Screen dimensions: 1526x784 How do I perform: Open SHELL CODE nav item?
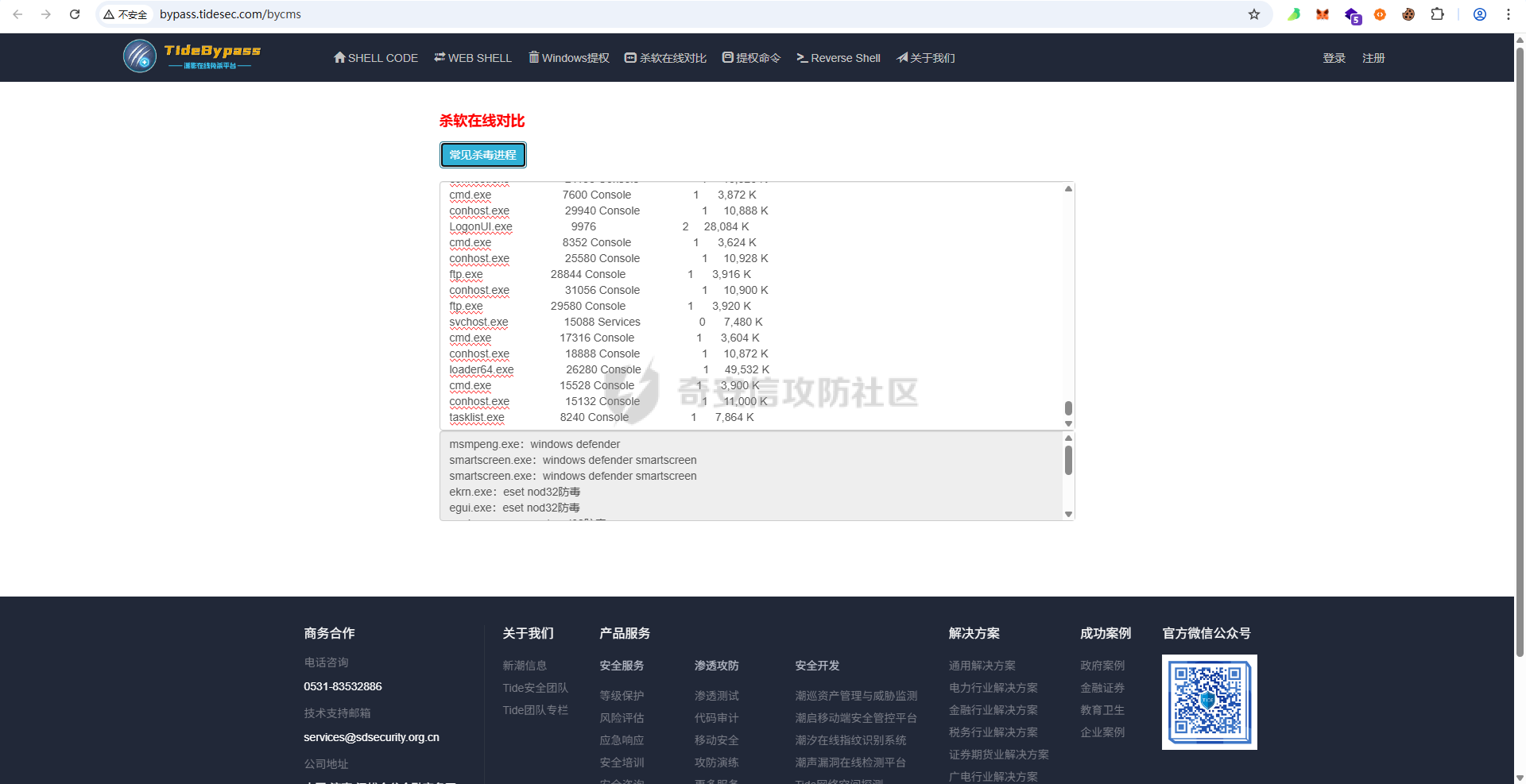(376, 58)
